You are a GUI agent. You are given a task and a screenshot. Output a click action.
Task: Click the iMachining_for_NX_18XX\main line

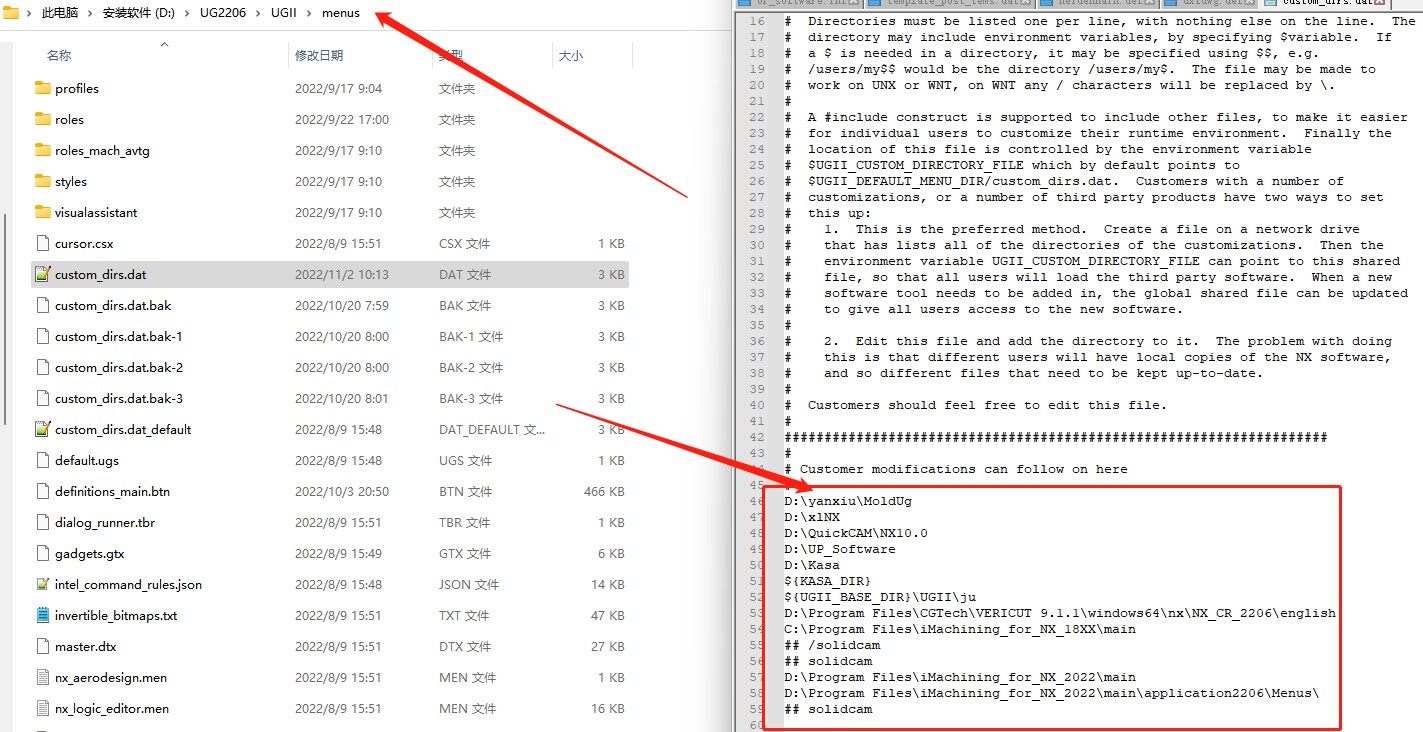960,629
